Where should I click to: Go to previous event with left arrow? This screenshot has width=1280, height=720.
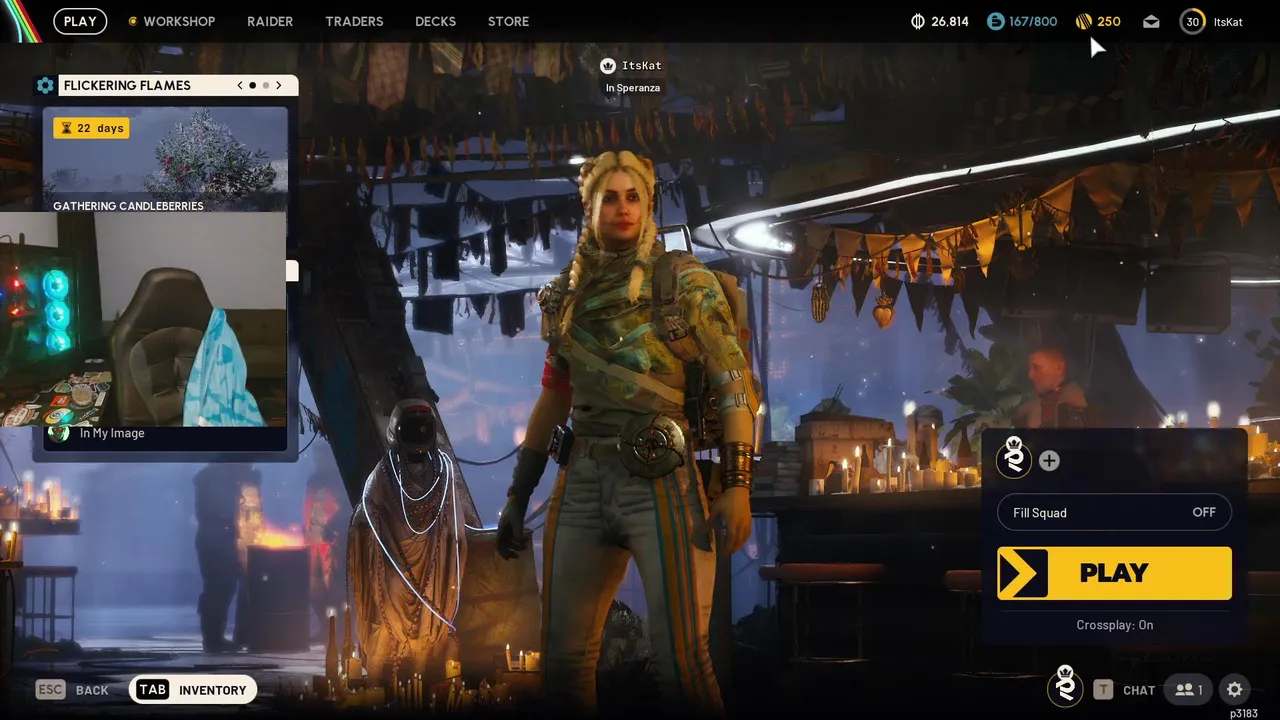[240, 85]
